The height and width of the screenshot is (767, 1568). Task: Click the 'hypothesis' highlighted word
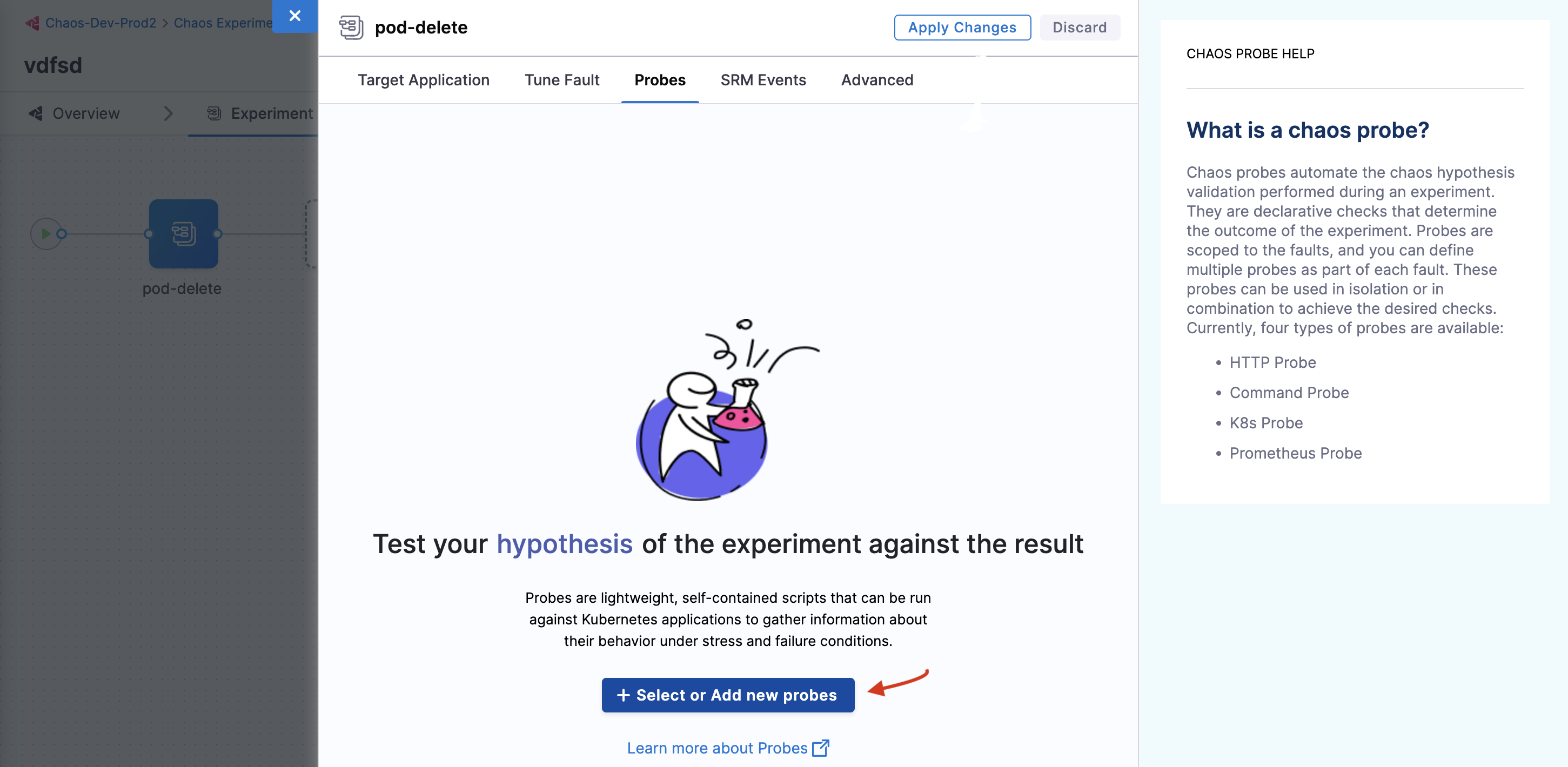564,543
